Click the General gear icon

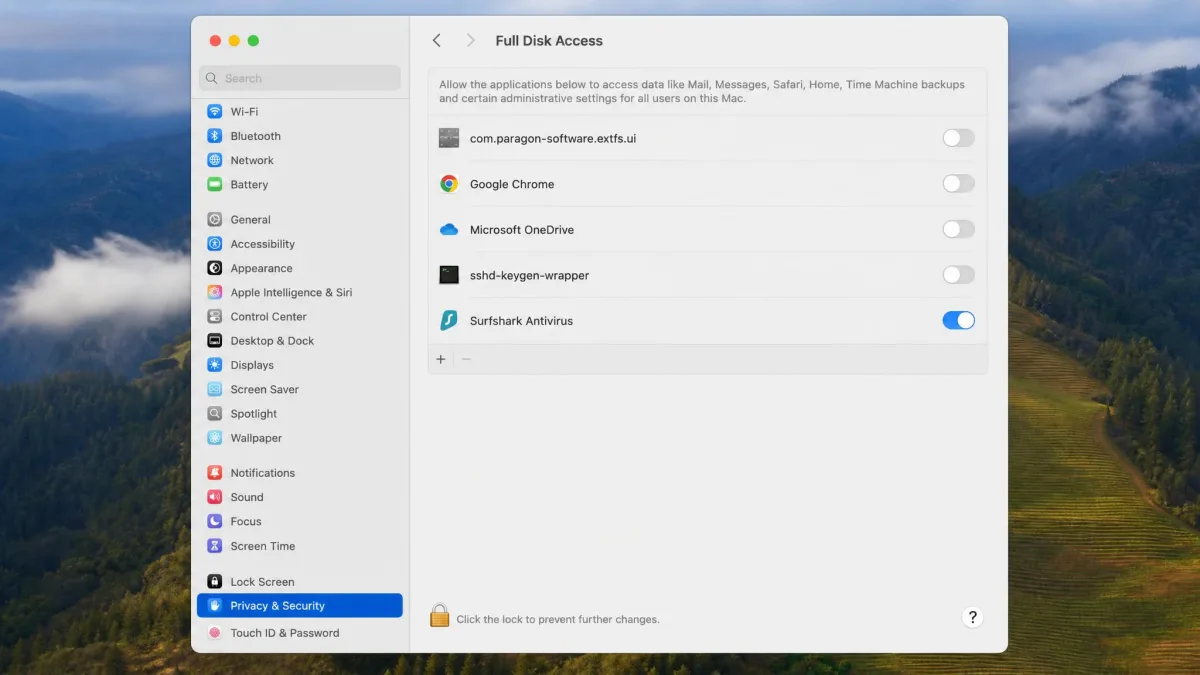pos(214,220)
